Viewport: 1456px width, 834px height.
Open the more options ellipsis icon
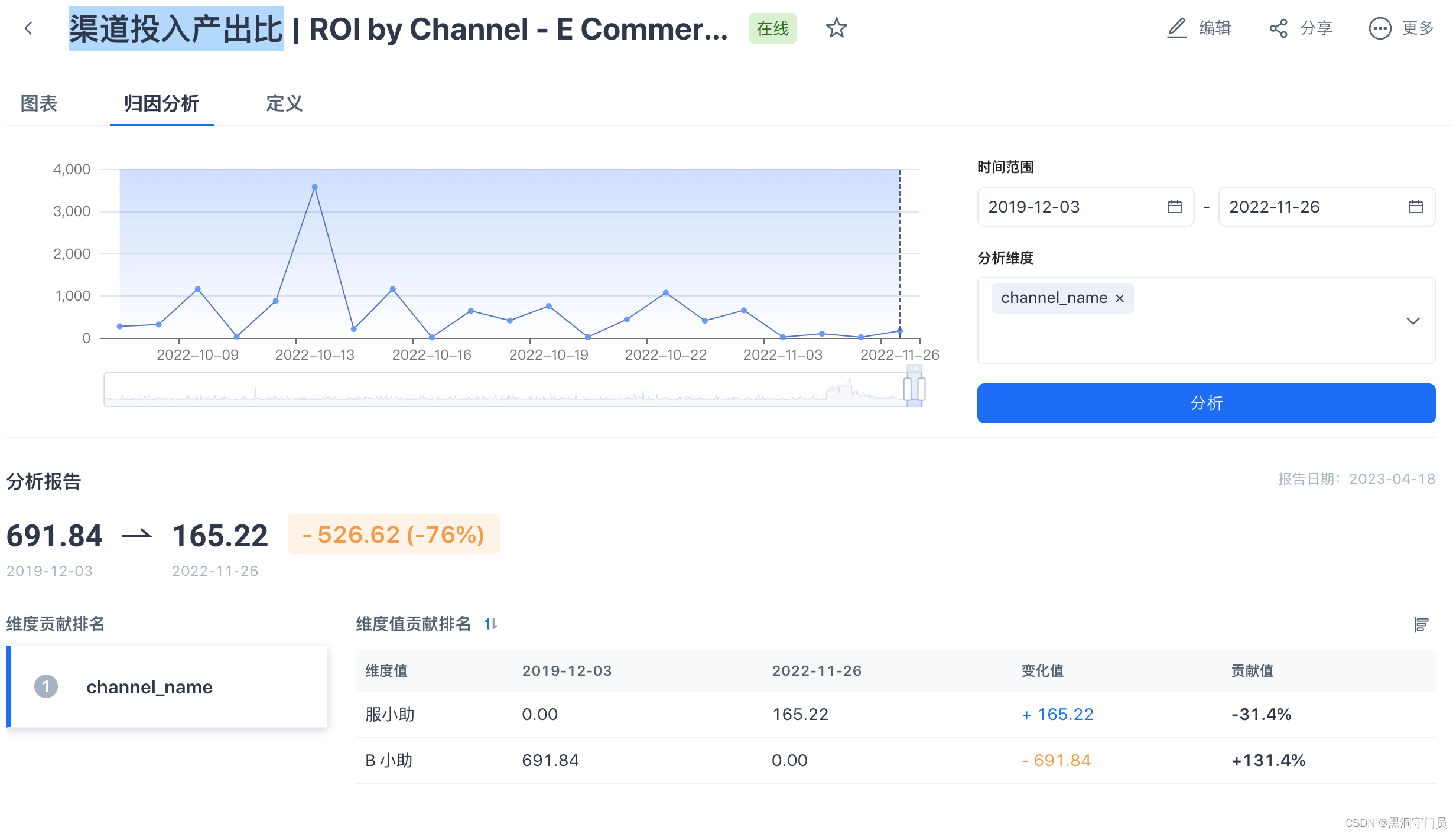(1380, 28)
